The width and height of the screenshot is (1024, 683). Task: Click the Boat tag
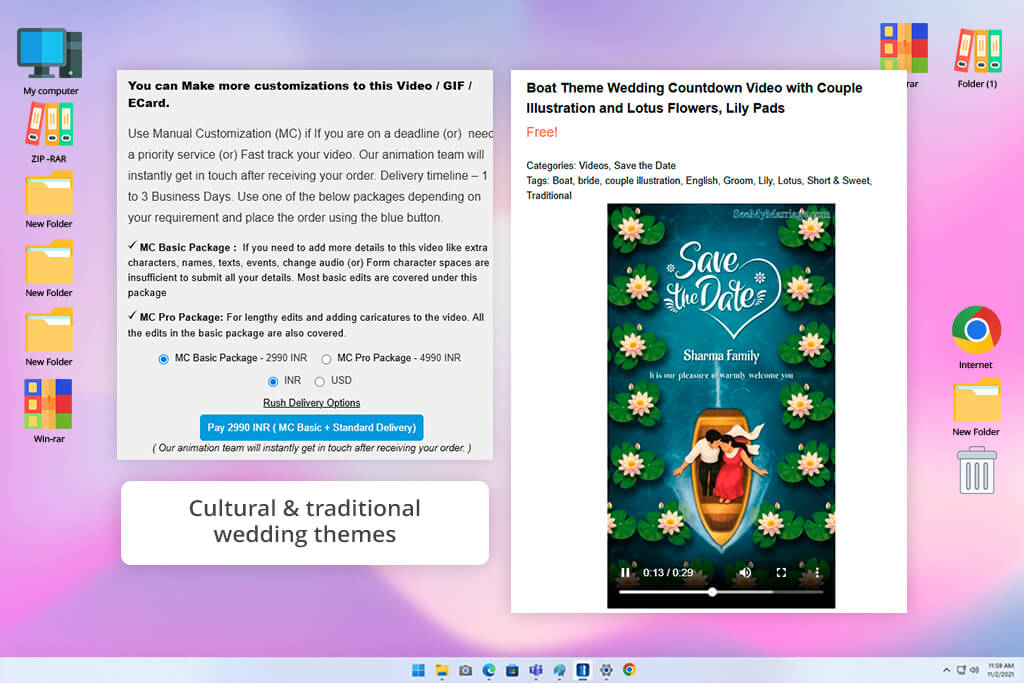point(562,181)
